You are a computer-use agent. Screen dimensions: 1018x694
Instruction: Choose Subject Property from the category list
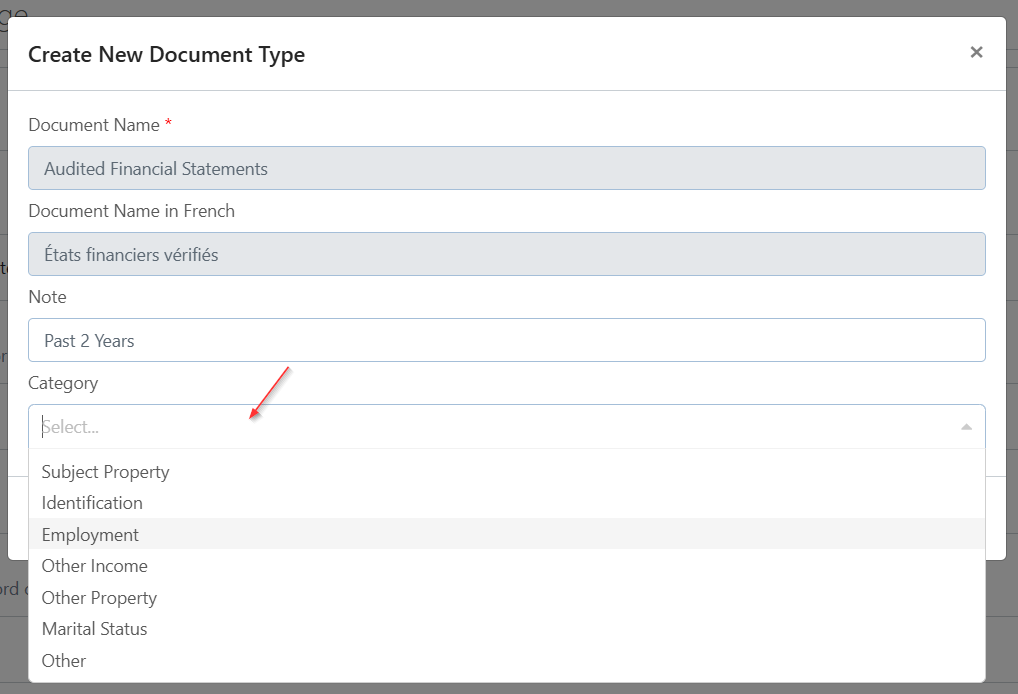click(105, 472)
